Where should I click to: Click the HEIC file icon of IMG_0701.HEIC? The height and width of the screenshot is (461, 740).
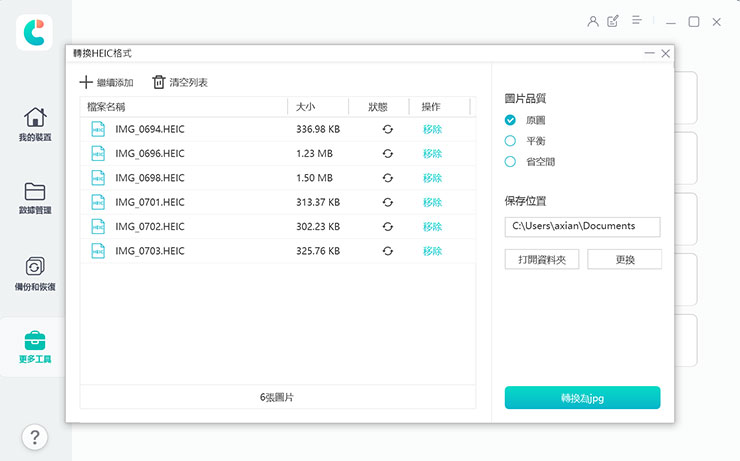98,202
